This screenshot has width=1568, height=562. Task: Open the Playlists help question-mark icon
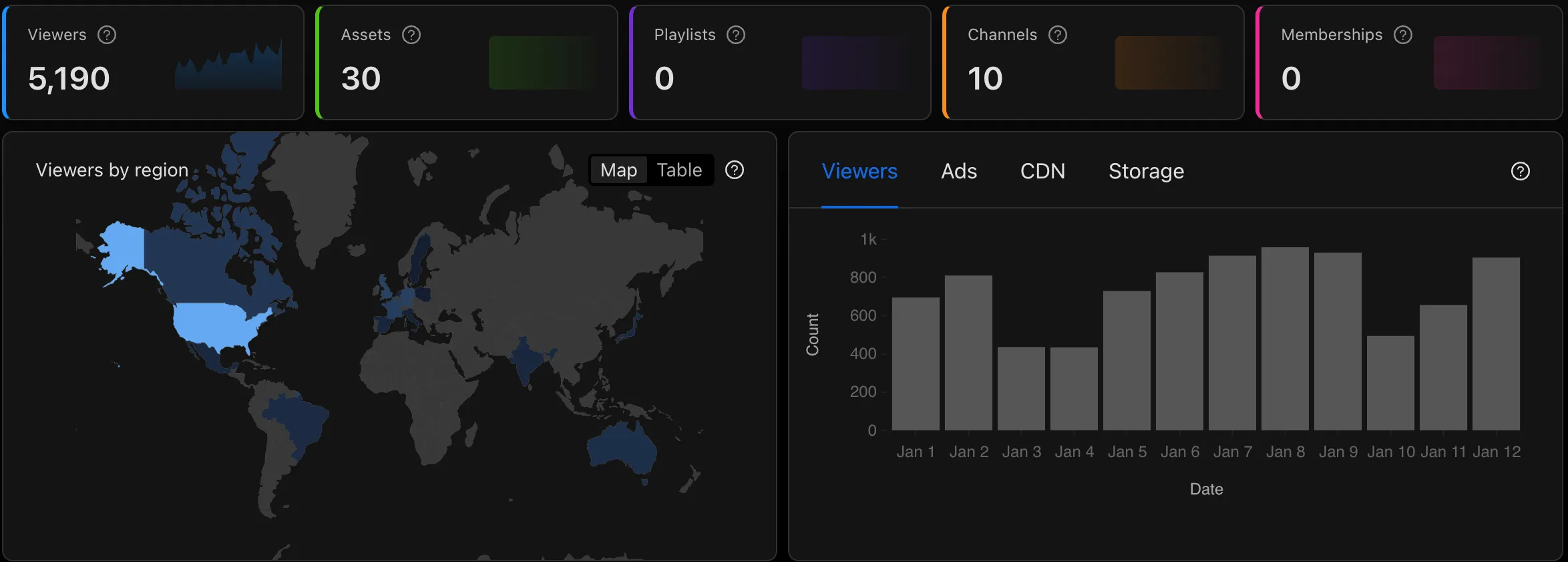click(736, 35)
